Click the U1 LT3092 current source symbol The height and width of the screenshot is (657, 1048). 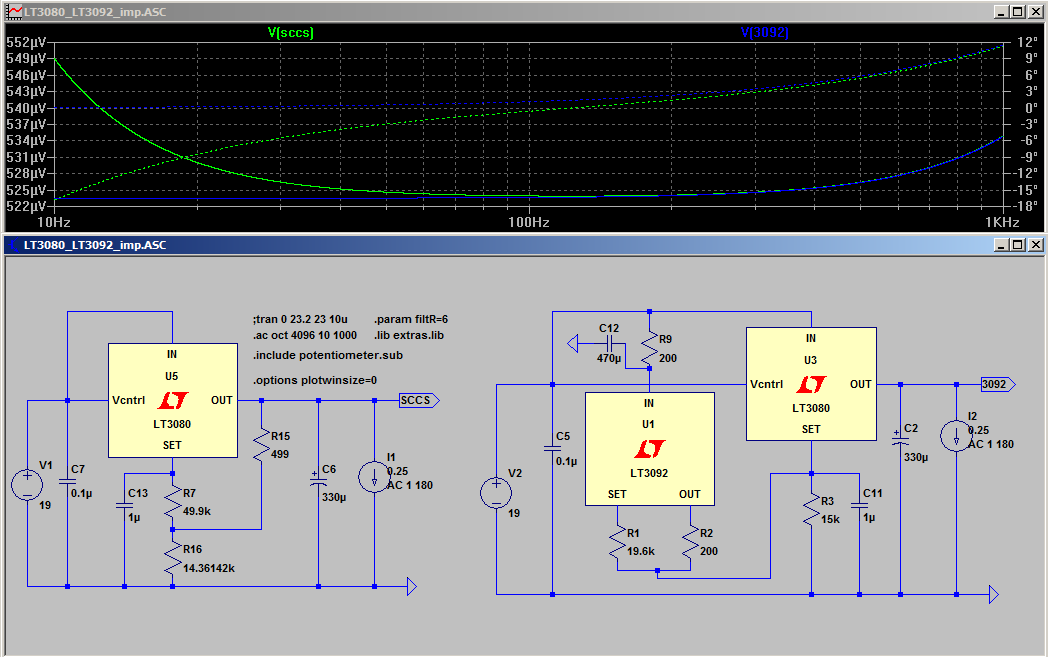pyautogui.click(x=650, y=448)
